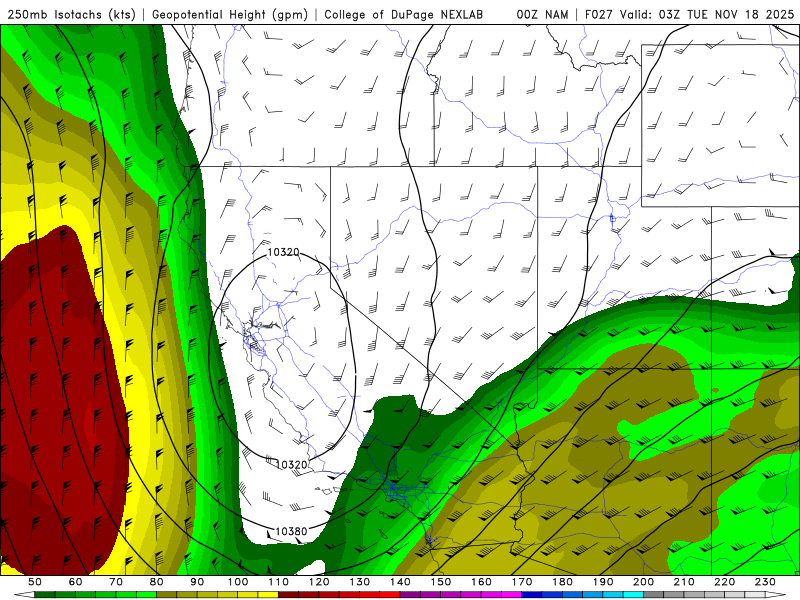Screen dimensions: 800x600
Task: Click the dark blue swatch starting at 170 kts
Action: 532,594
